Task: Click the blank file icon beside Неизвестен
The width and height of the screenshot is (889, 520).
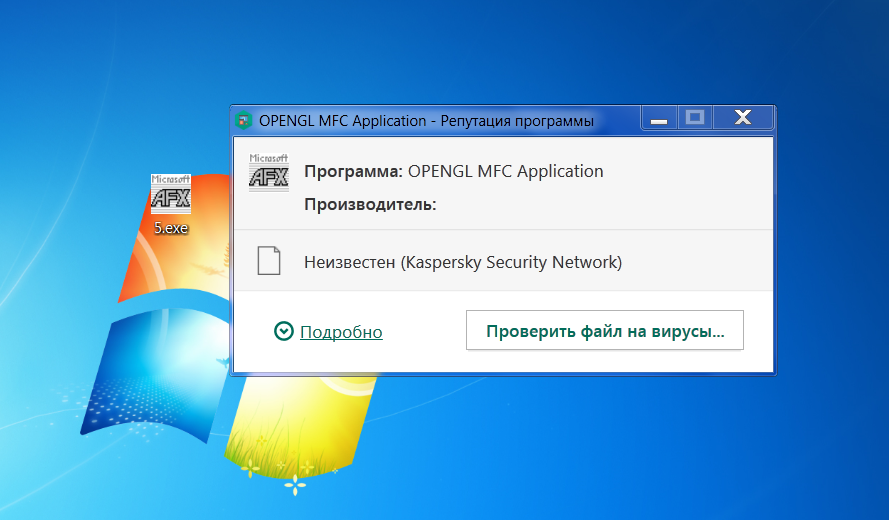Action: [268, 261]
